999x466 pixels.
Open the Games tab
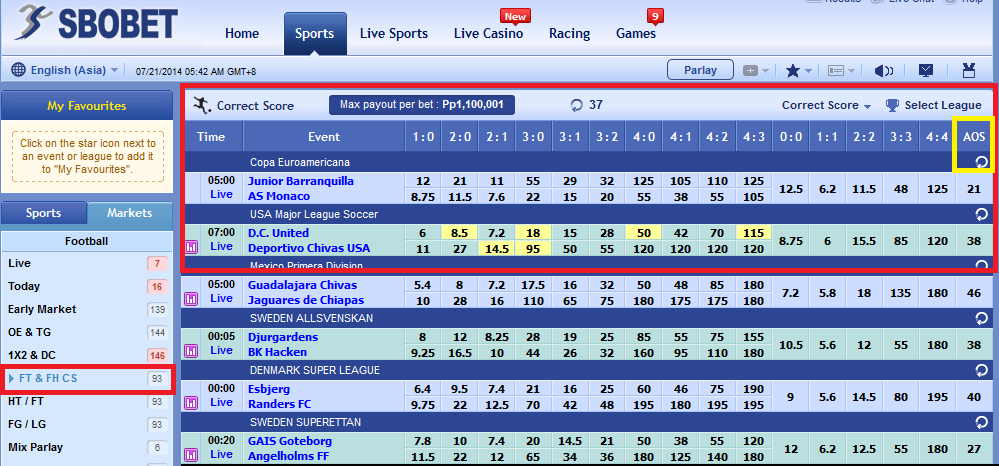coord(636,34)
